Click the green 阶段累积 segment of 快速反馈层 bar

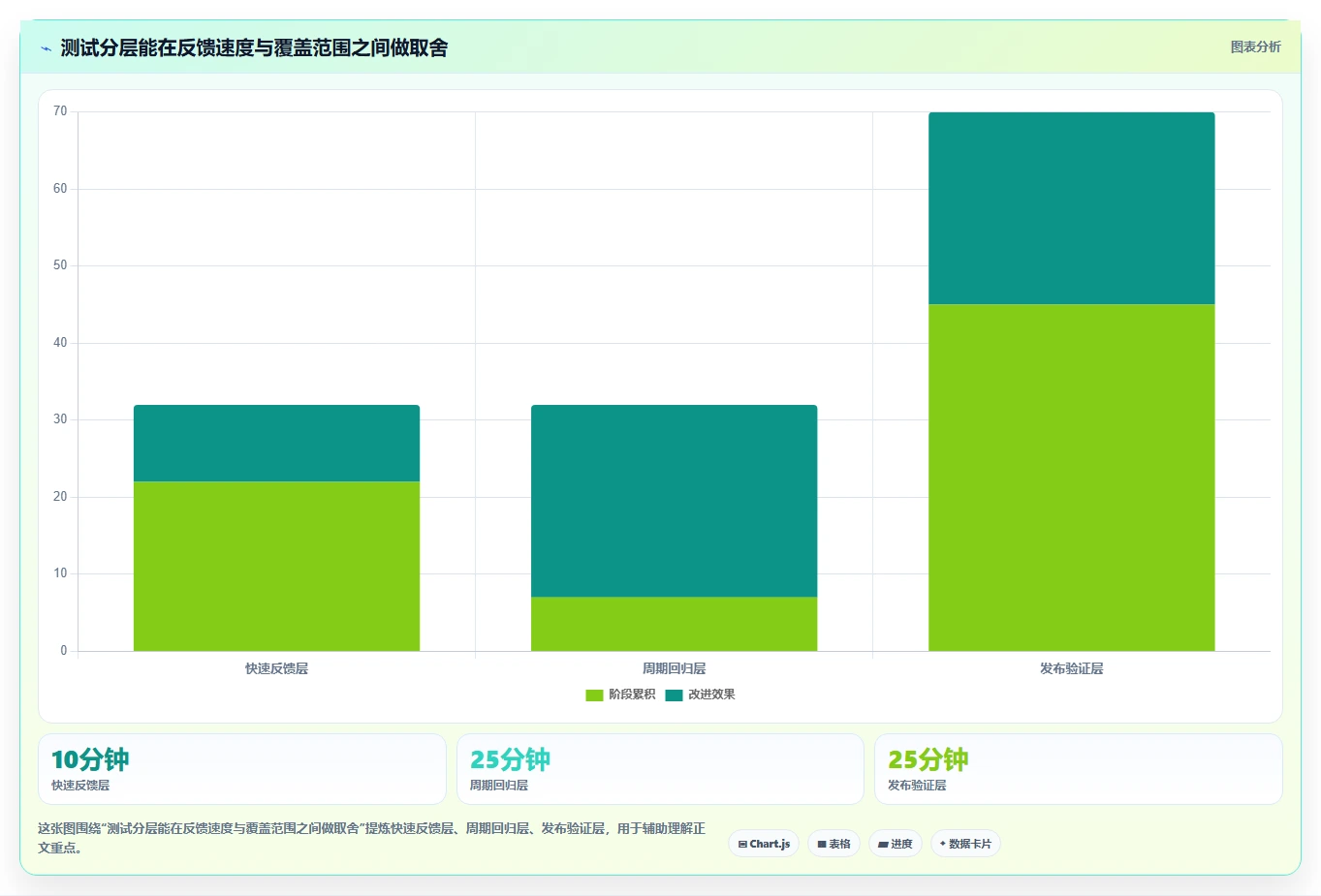276,566
